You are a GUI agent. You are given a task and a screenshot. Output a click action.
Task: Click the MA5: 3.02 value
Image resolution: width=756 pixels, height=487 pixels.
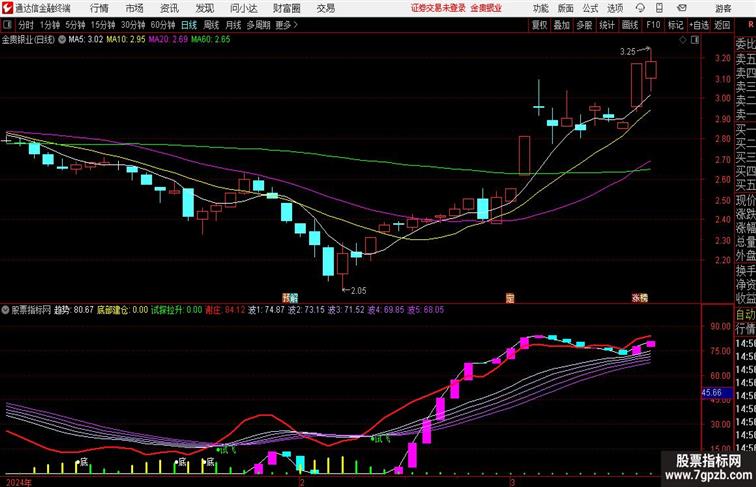click(86, 40)
